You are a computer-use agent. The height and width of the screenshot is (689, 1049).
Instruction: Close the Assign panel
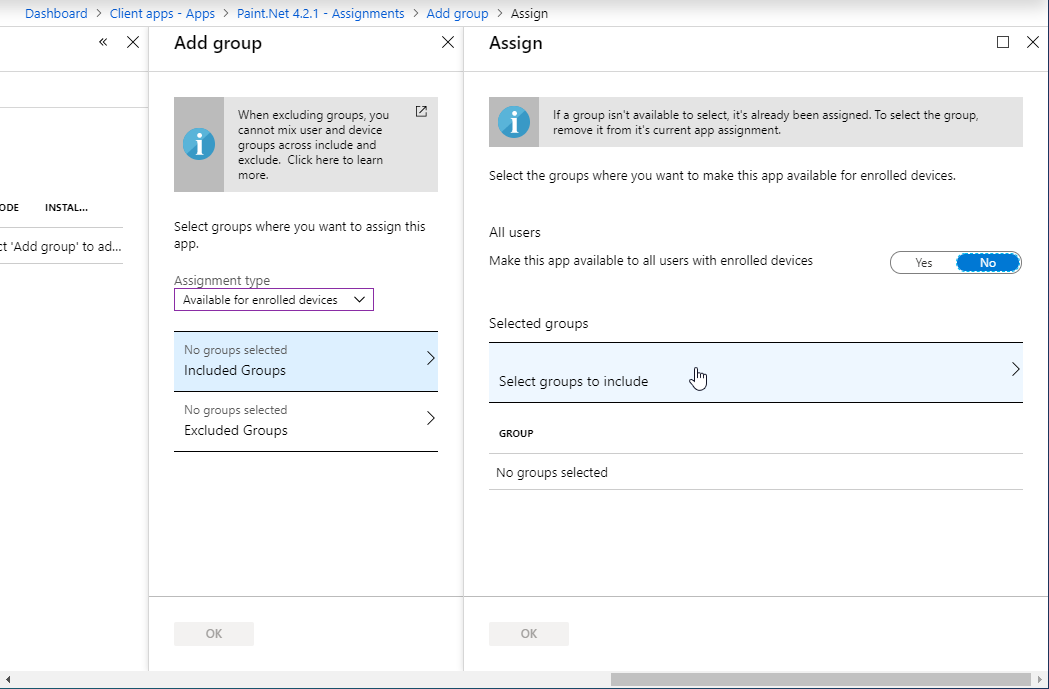coord(1033,42)
